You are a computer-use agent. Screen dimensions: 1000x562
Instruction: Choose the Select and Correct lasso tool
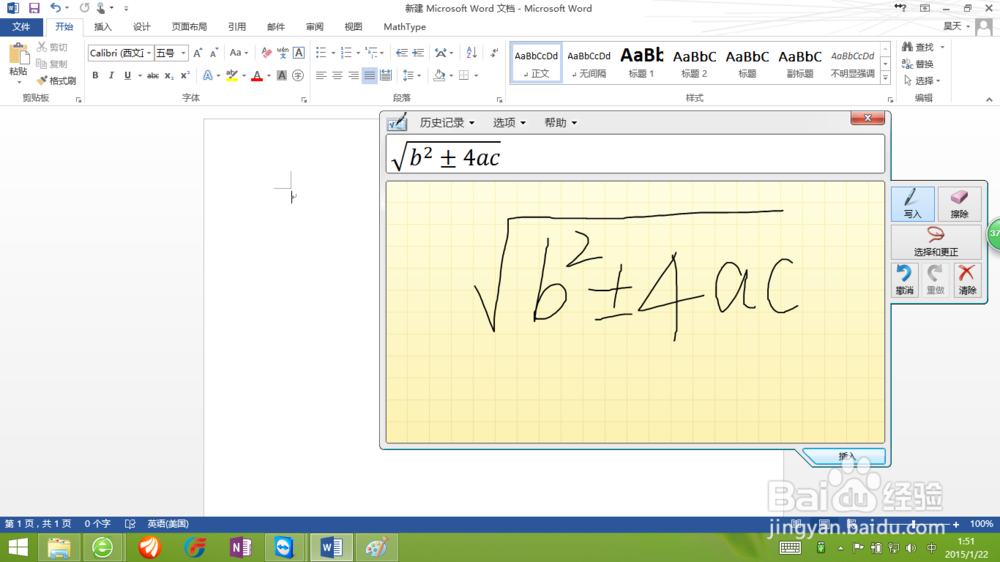pyautogui.click(x=936, y=242)
